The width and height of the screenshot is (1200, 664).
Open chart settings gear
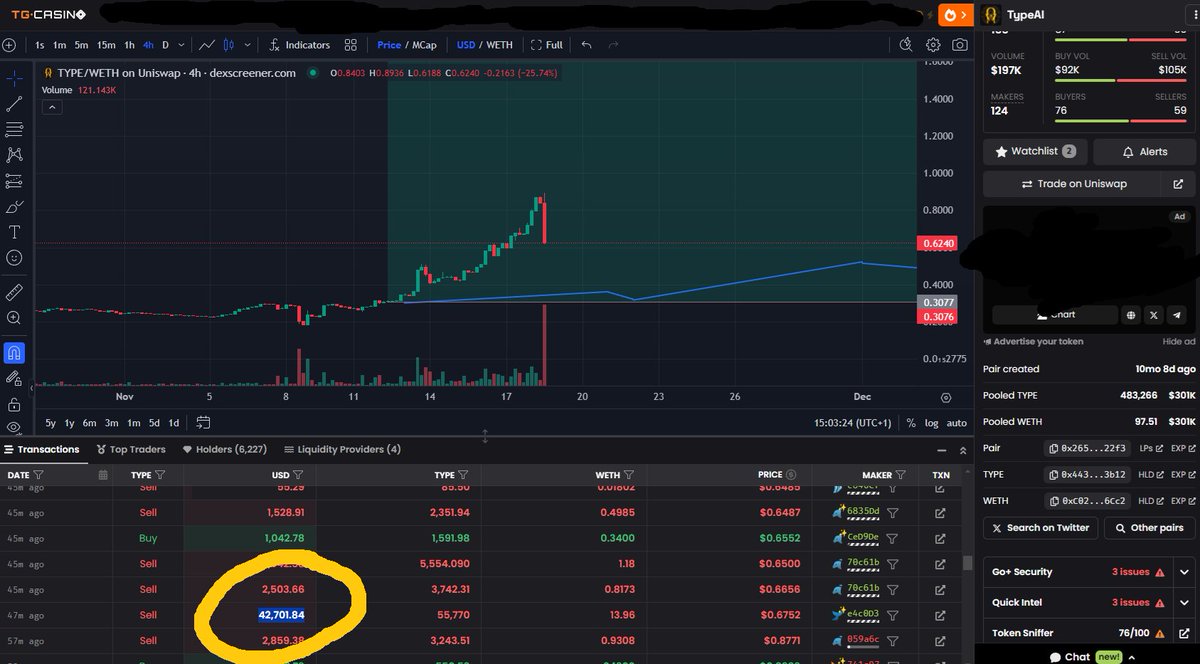click(933, 45)
